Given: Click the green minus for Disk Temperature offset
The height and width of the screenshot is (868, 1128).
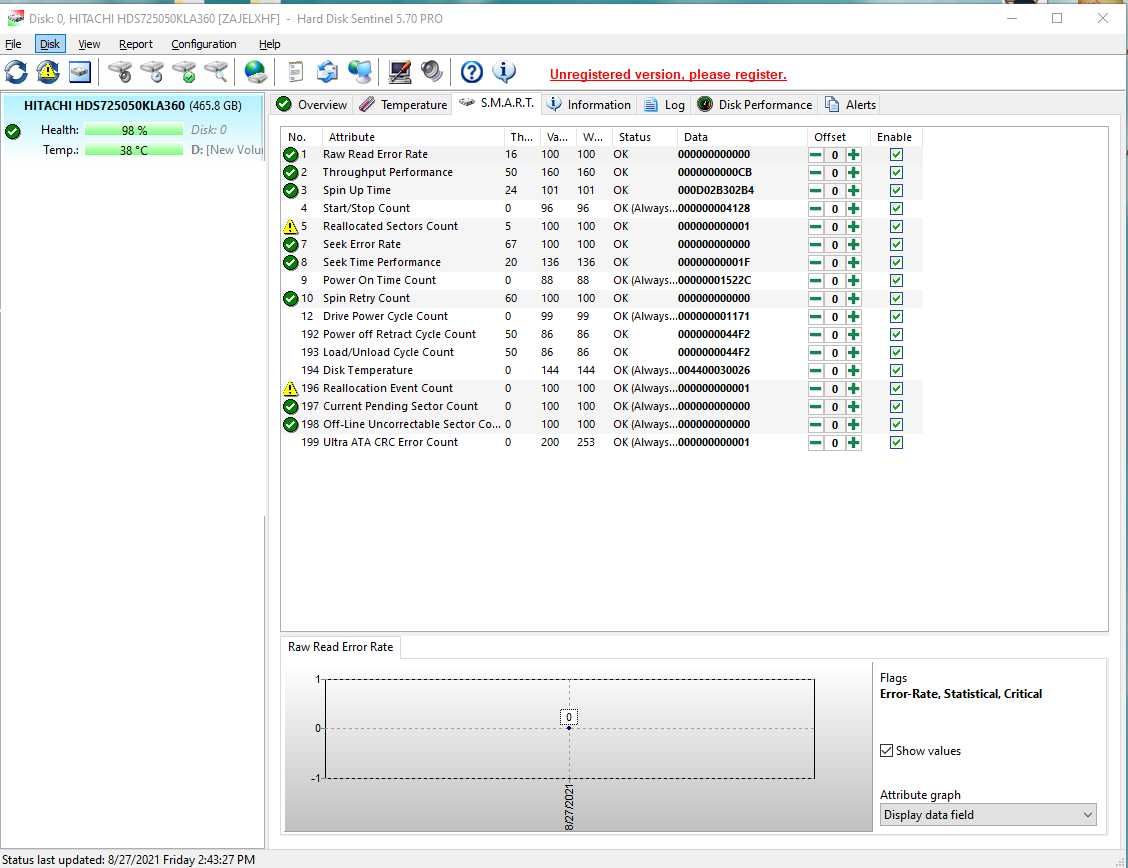Looking at the screenshot, I should coord(815,370).
